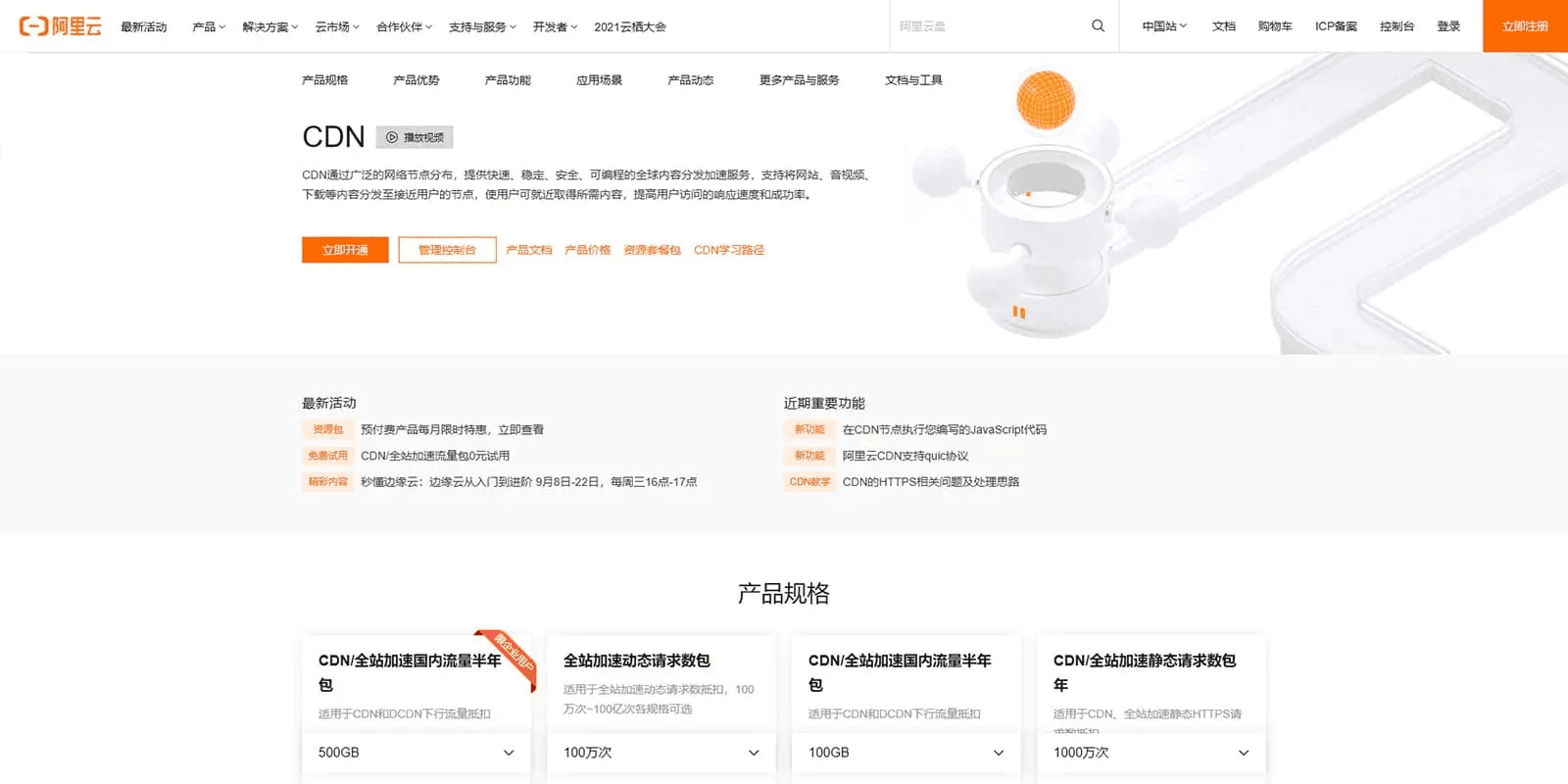Image resolution: width=1568 pixels, height=784 pixels.
Task: Click the 免费试用 tag label
Action: [x=327, y=456]
